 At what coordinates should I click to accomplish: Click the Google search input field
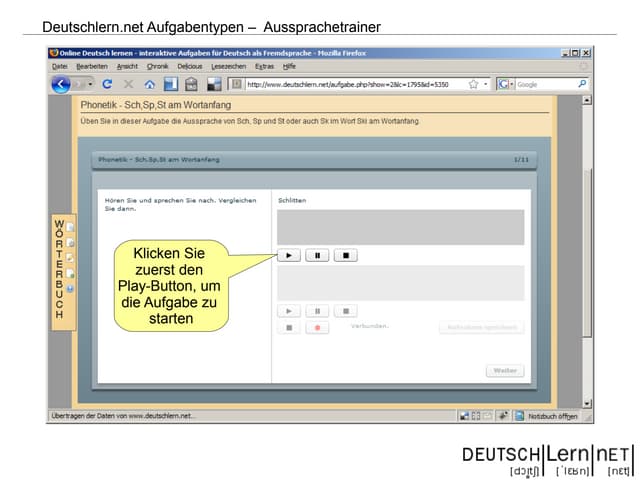coord(546,84)
